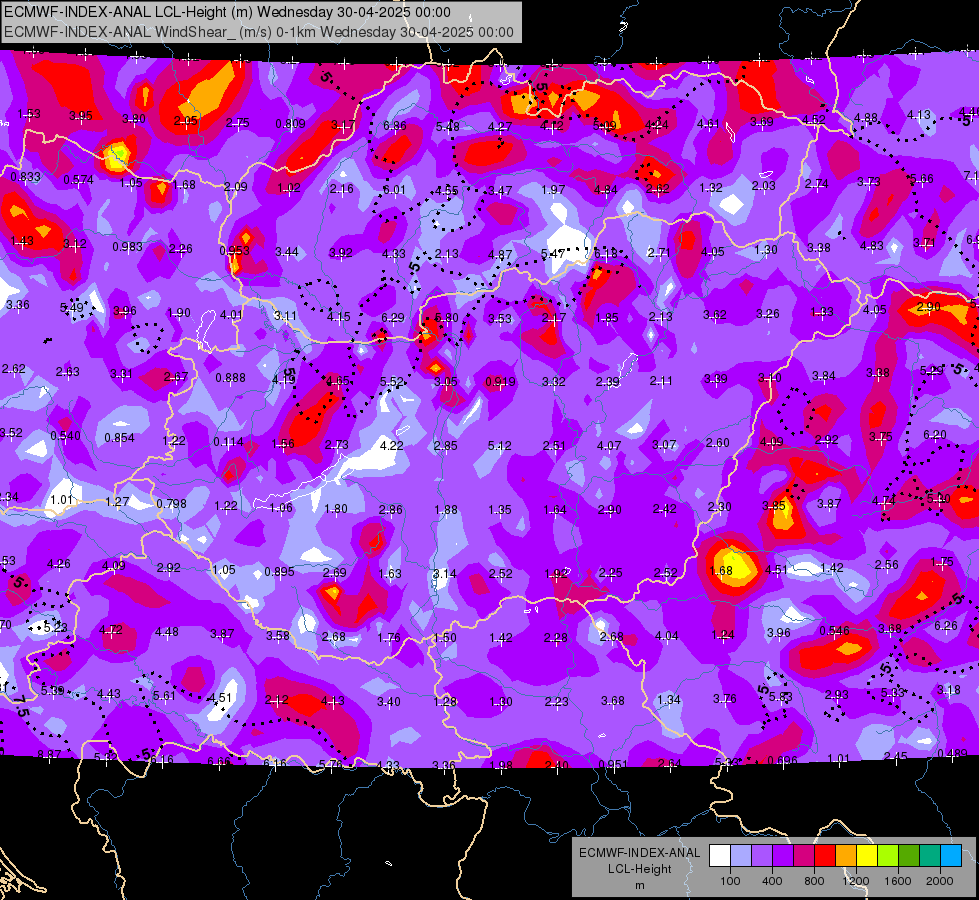Click the wind shear value '5.52'
This screenshot has height=900, width=979.
391,382
